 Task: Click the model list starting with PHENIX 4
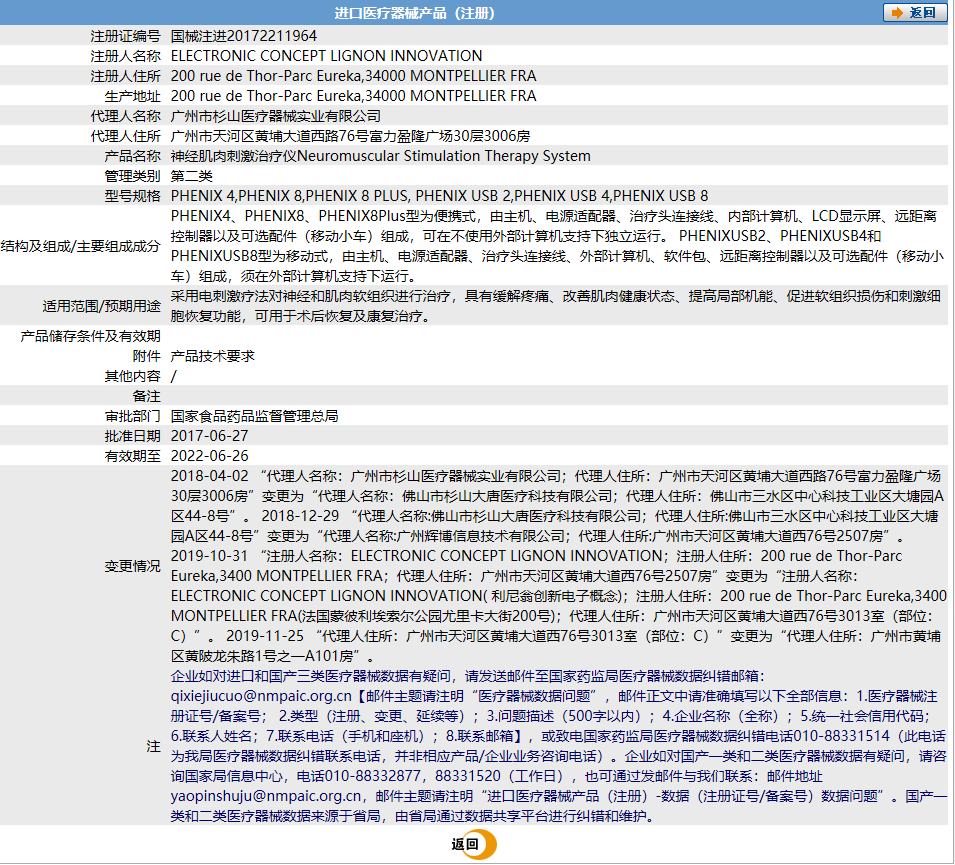tap(439, 196)
